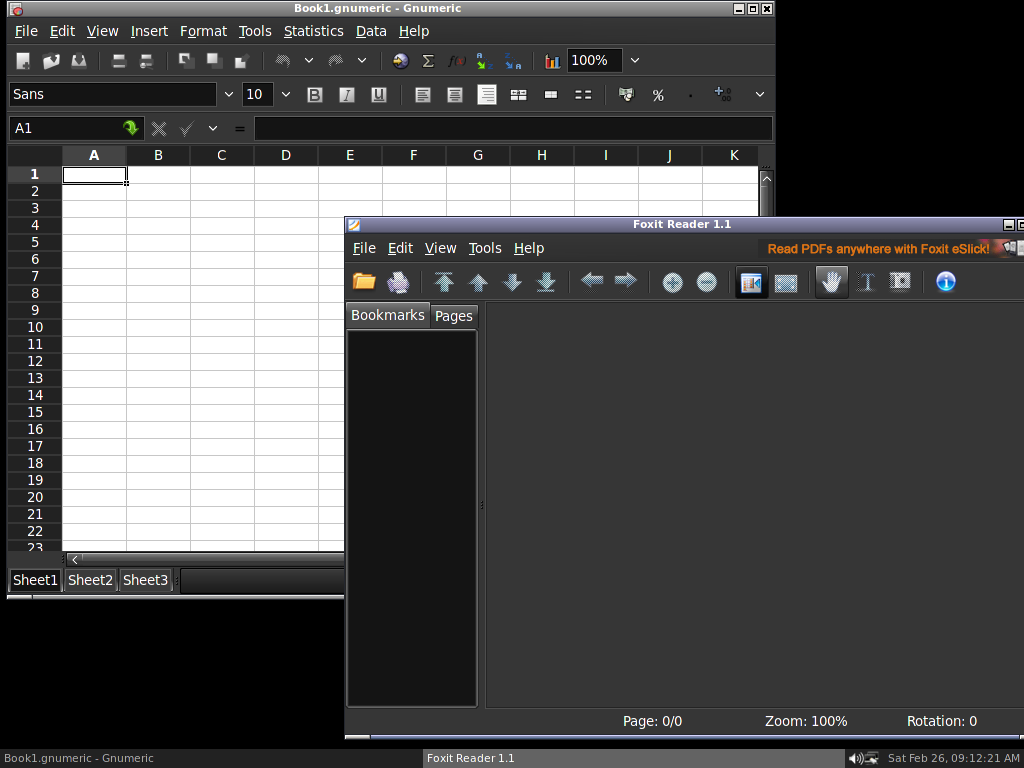Zoom in with Foxit plus icon

(672, 282)
